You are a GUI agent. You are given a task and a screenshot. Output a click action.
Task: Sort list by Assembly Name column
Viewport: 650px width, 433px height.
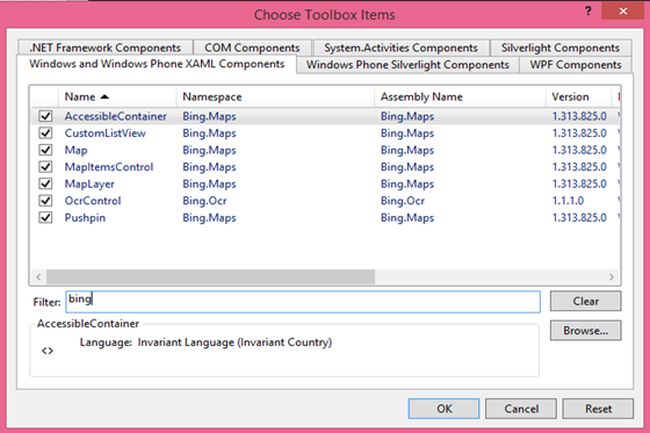click(x=421, y=97)
